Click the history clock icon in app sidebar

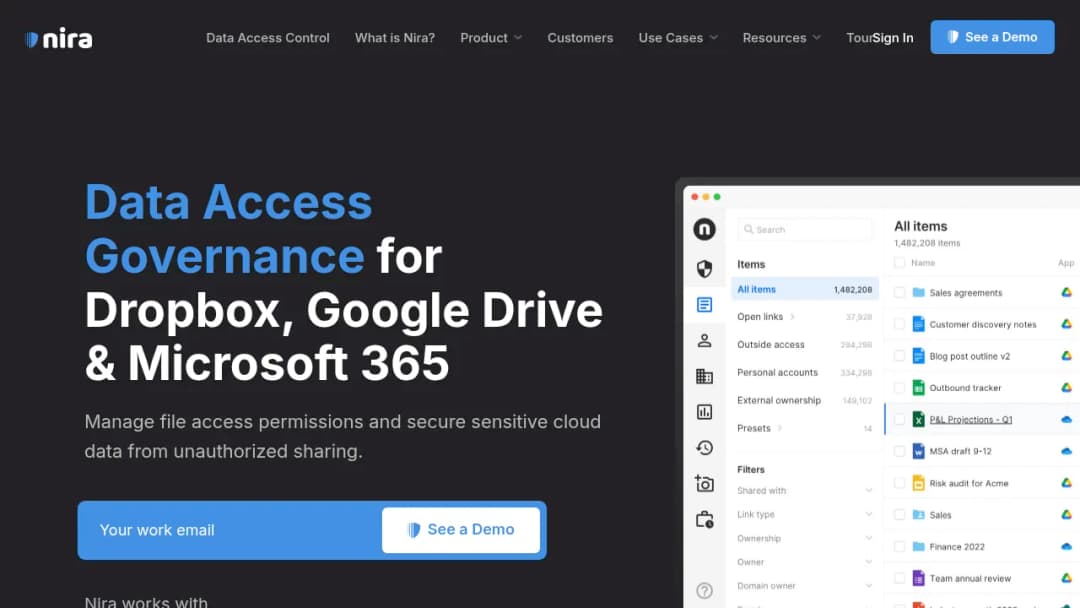click(704, 448)
